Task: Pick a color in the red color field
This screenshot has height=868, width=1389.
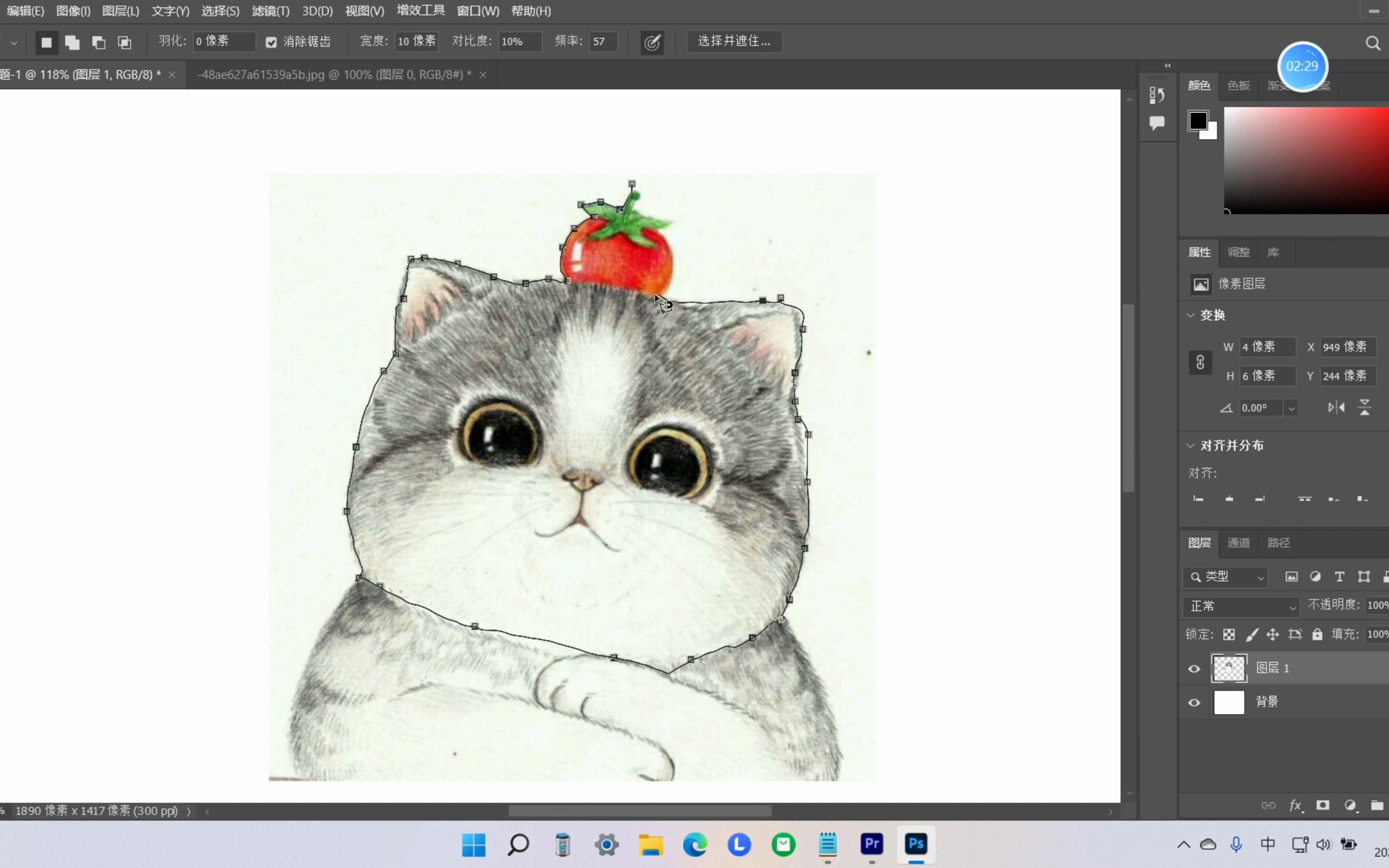Action: 1306,161
